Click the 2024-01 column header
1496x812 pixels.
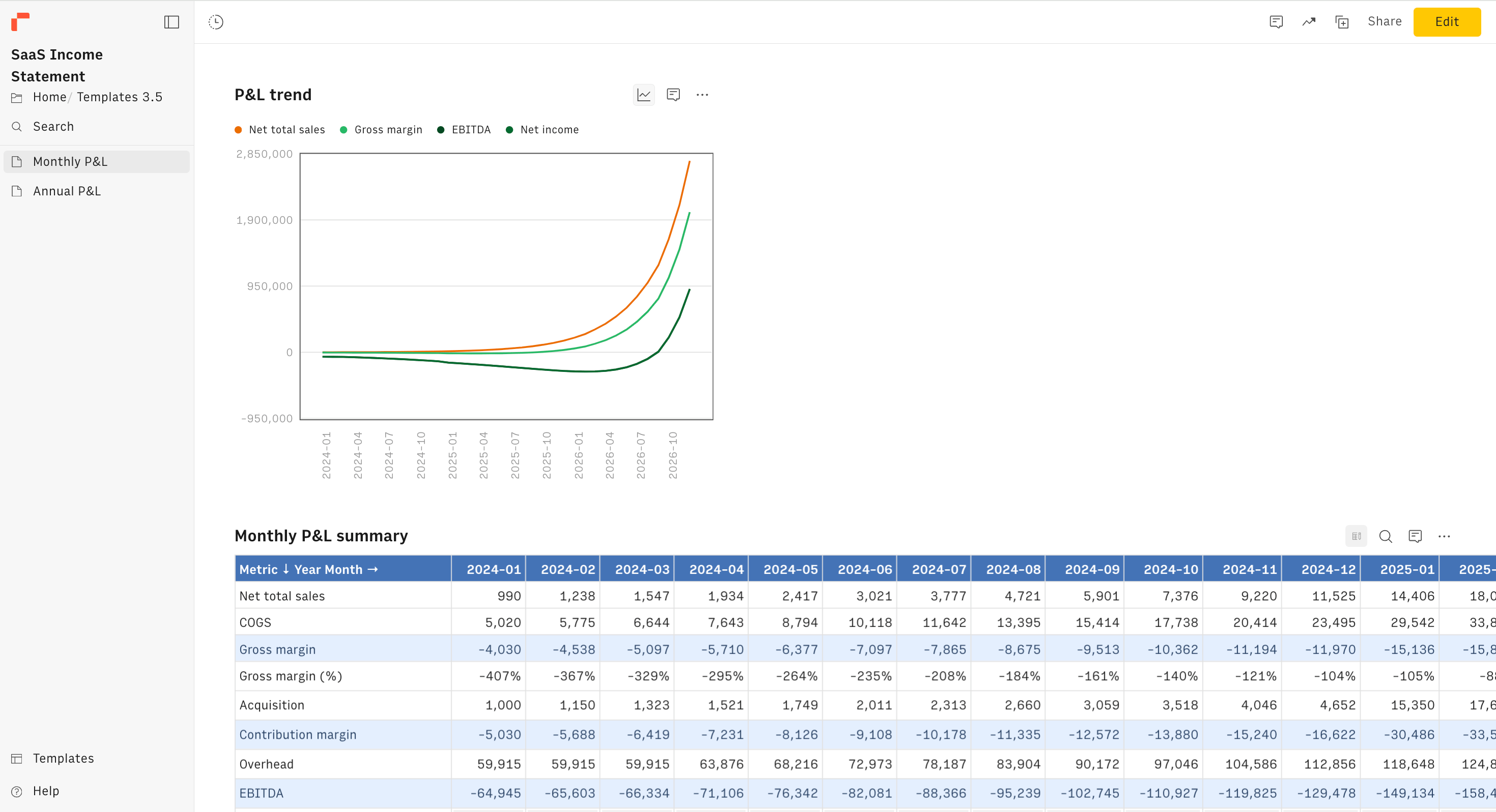pos(488,569)
